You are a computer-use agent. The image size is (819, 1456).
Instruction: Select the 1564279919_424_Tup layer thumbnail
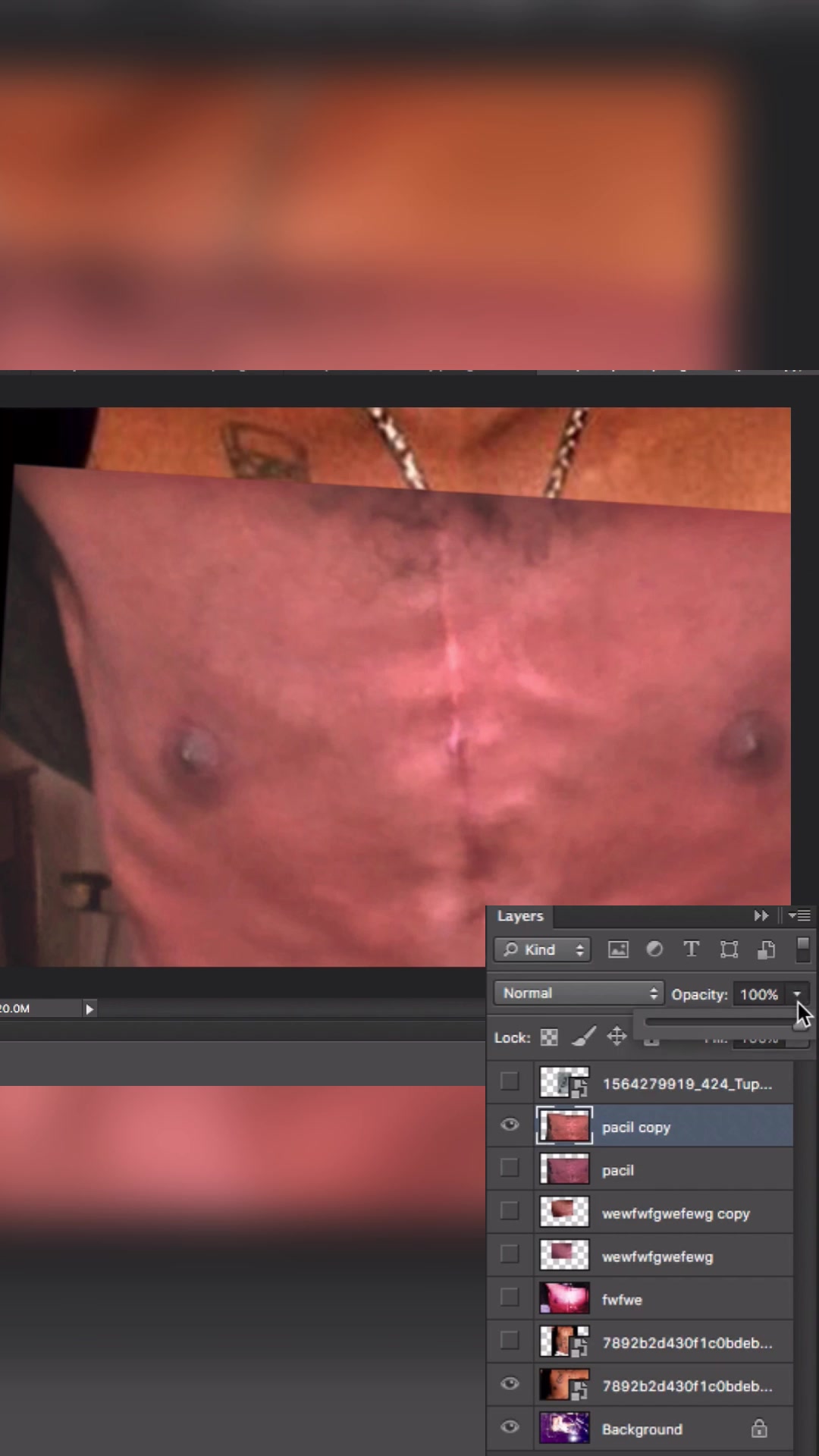pyautogui.click(x=564, y=1083)
